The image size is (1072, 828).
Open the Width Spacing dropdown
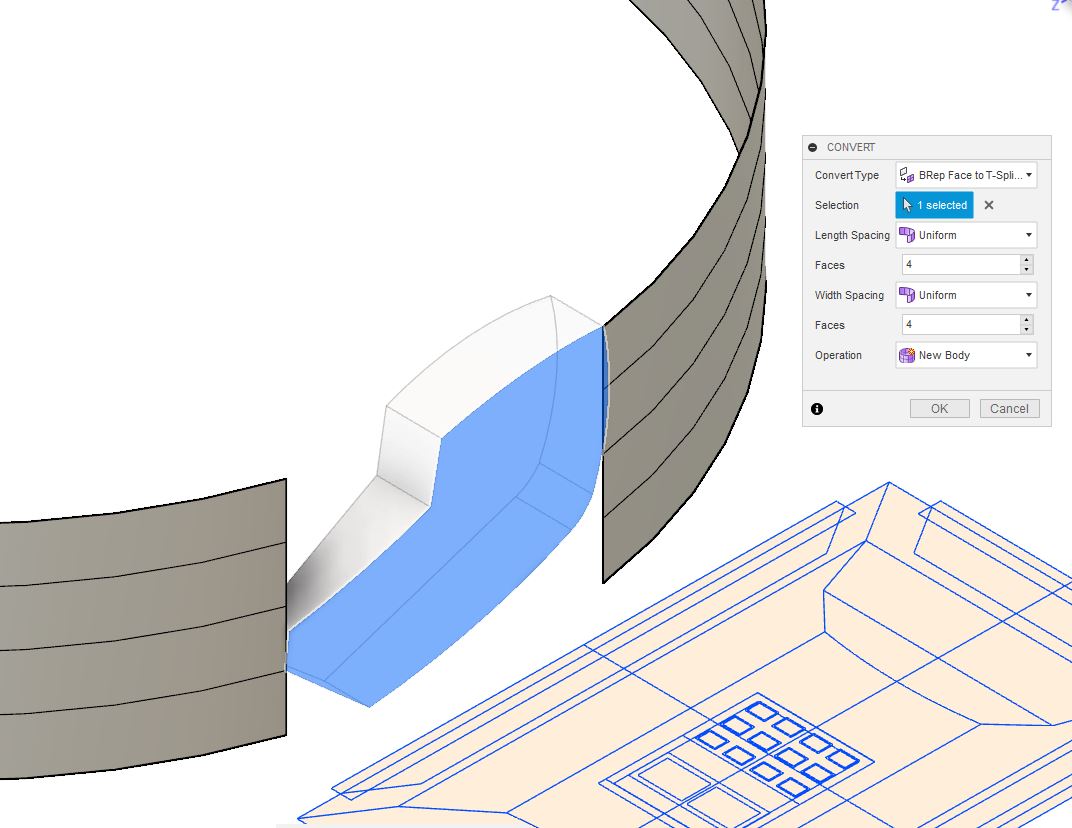coord(1027,295)
